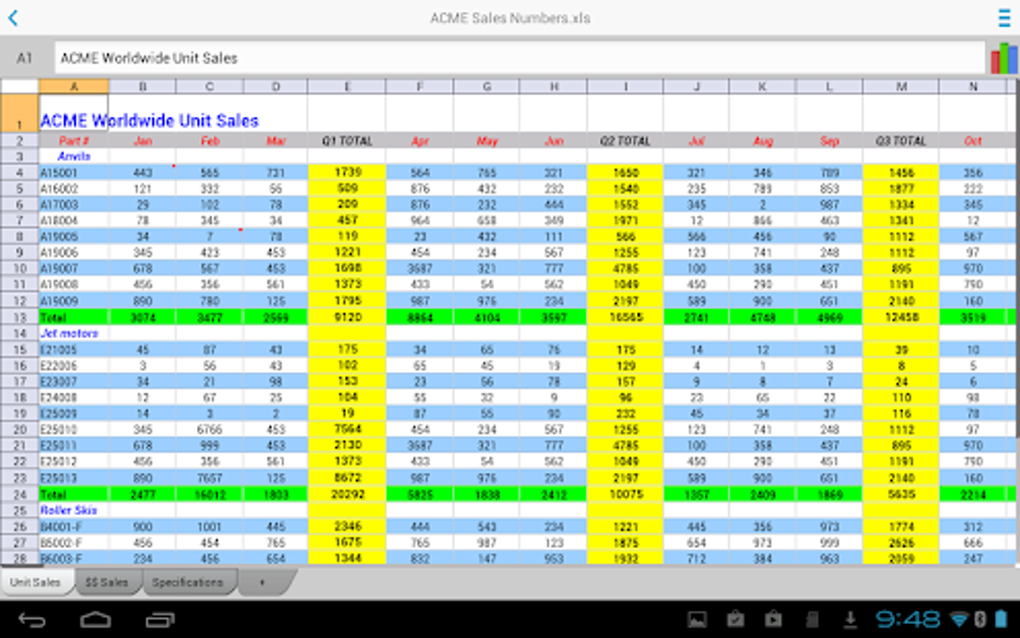This screenshot has width=1020, height=638.
Task: Select column I header
Action: point(625,86)
